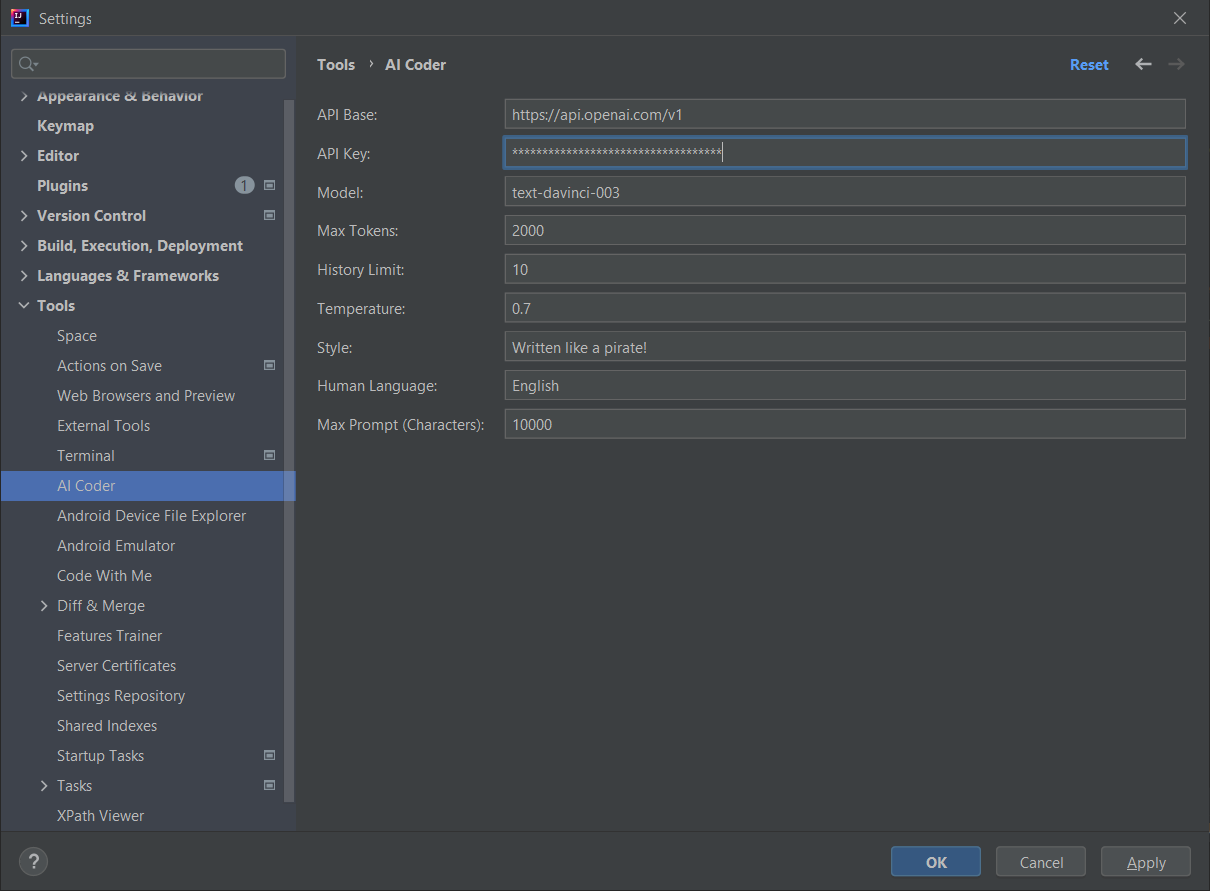
Task: Click the Reset link
Action: tap(1089, 64)
